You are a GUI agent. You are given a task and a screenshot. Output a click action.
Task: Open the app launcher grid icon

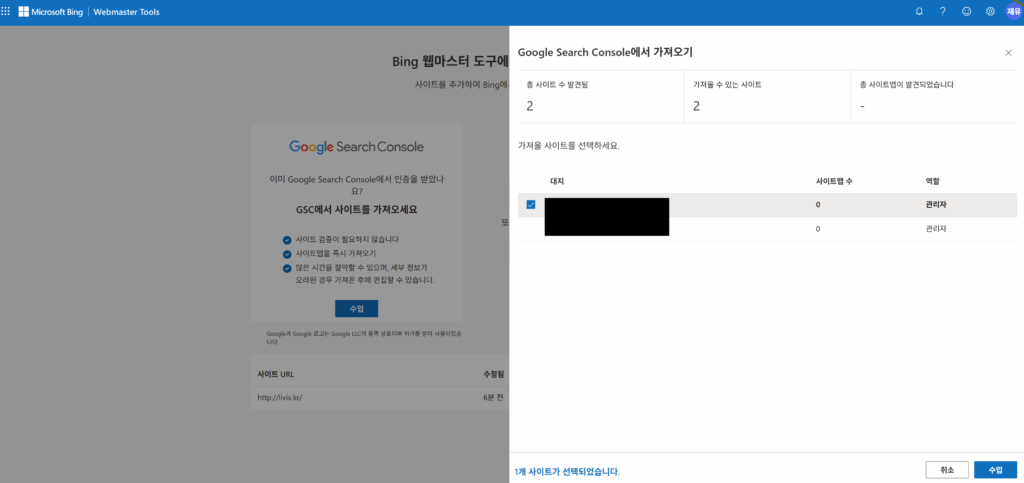(6, 12)
